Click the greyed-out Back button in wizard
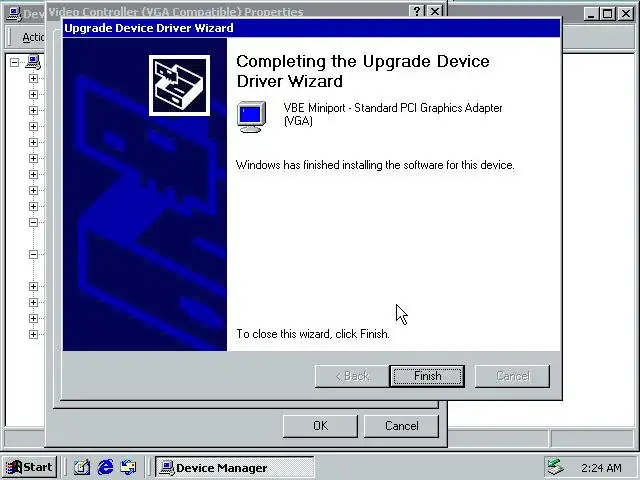The image size is (640, 480). 352,376
